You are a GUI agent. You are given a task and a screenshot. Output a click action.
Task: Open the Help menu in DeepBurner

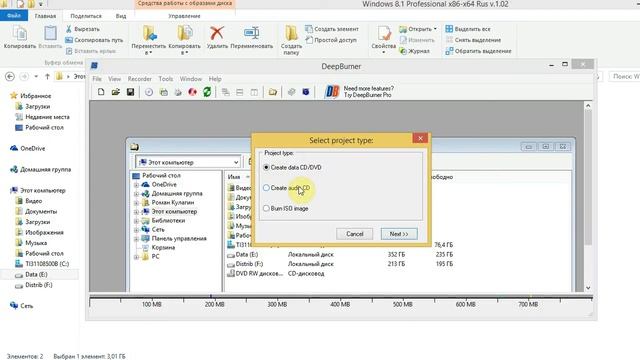[215, 79]
